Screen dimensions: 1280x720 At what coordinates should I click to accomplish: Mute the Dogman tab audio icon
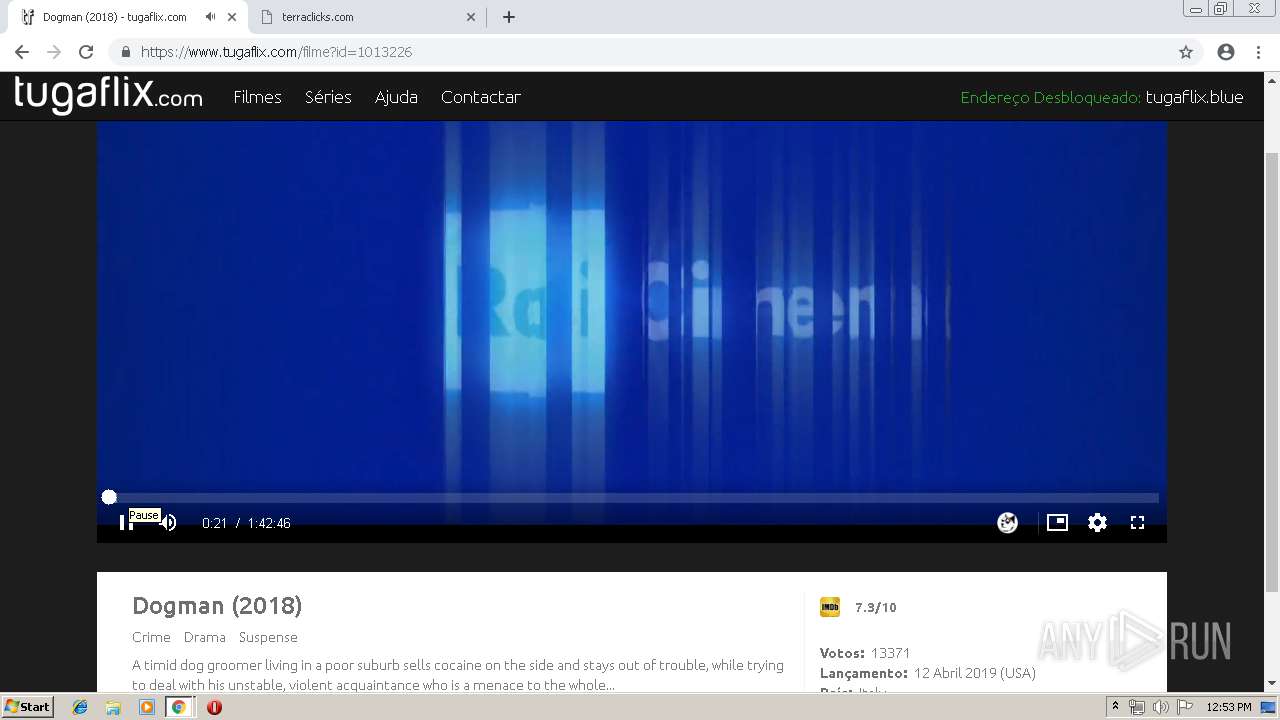click(x=210, y=17)
